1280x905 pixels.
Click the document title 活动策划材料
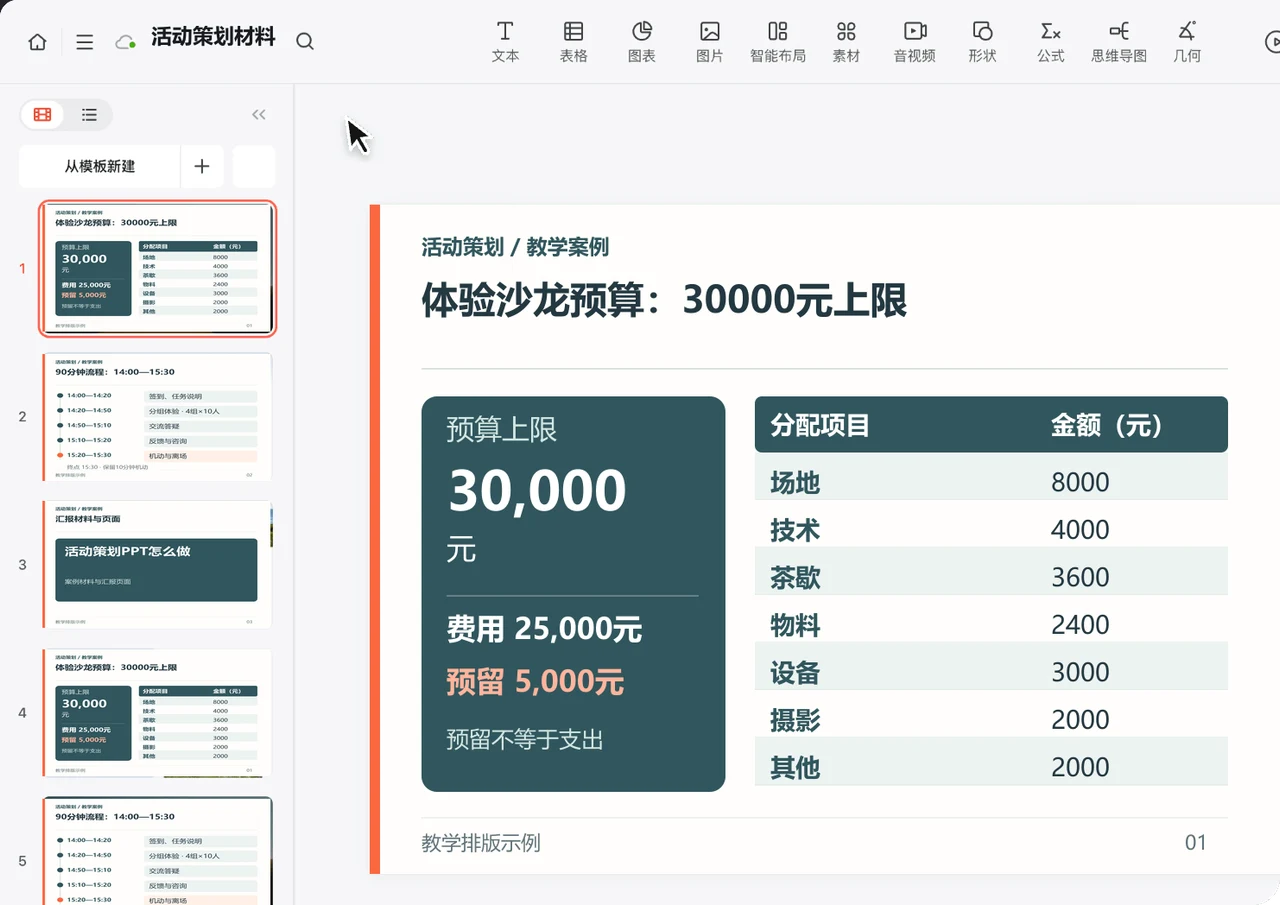[213, 39]
